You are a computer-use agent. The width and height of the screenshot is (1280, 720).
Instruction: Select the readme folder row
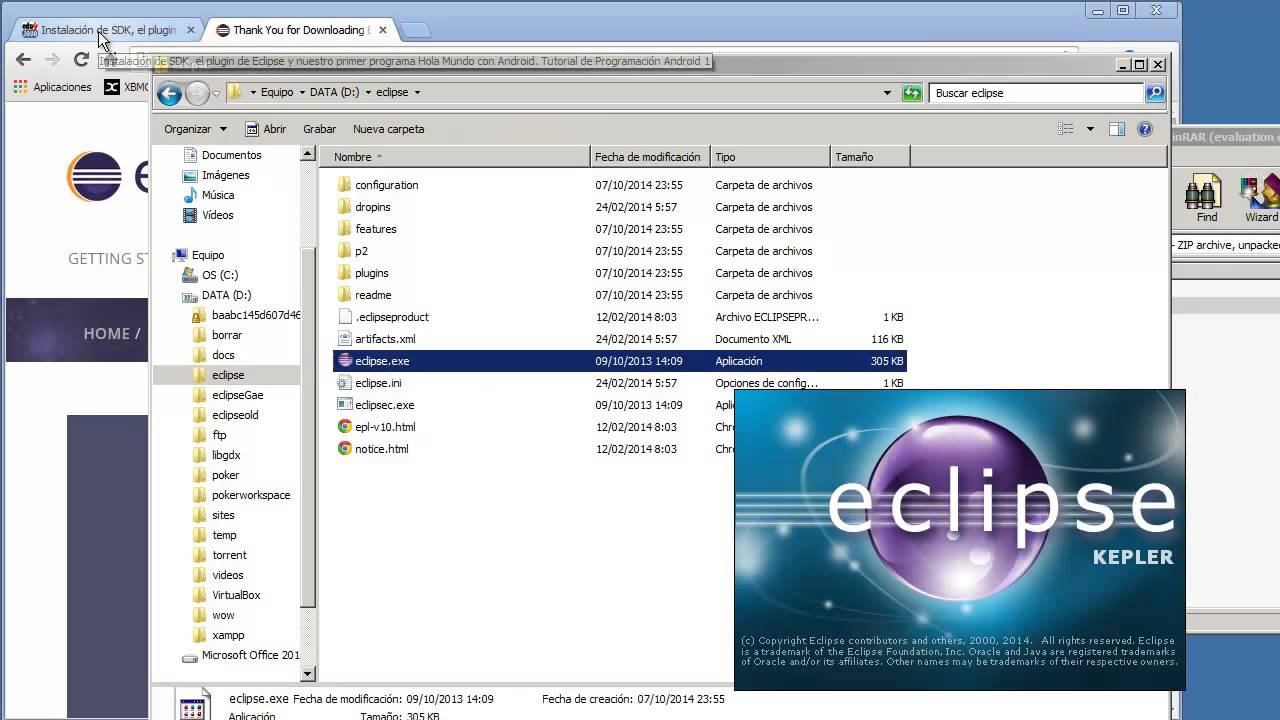pos(620,295)
